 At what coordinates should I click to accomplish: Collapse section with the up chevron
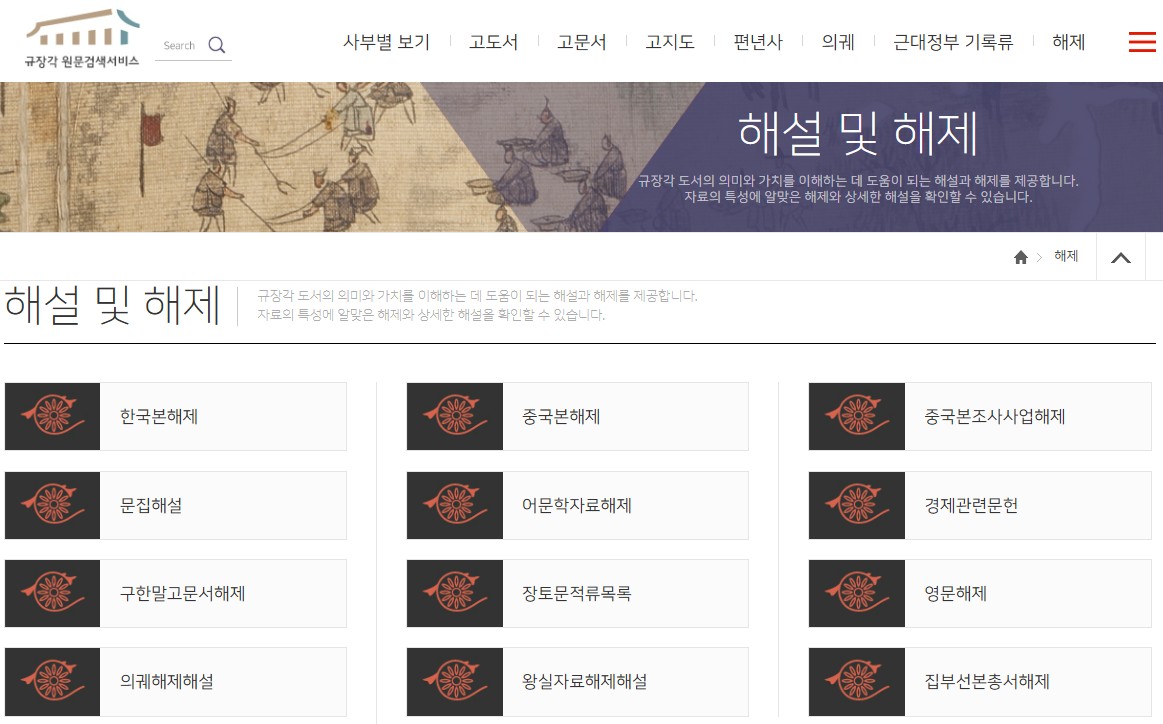1121,257
